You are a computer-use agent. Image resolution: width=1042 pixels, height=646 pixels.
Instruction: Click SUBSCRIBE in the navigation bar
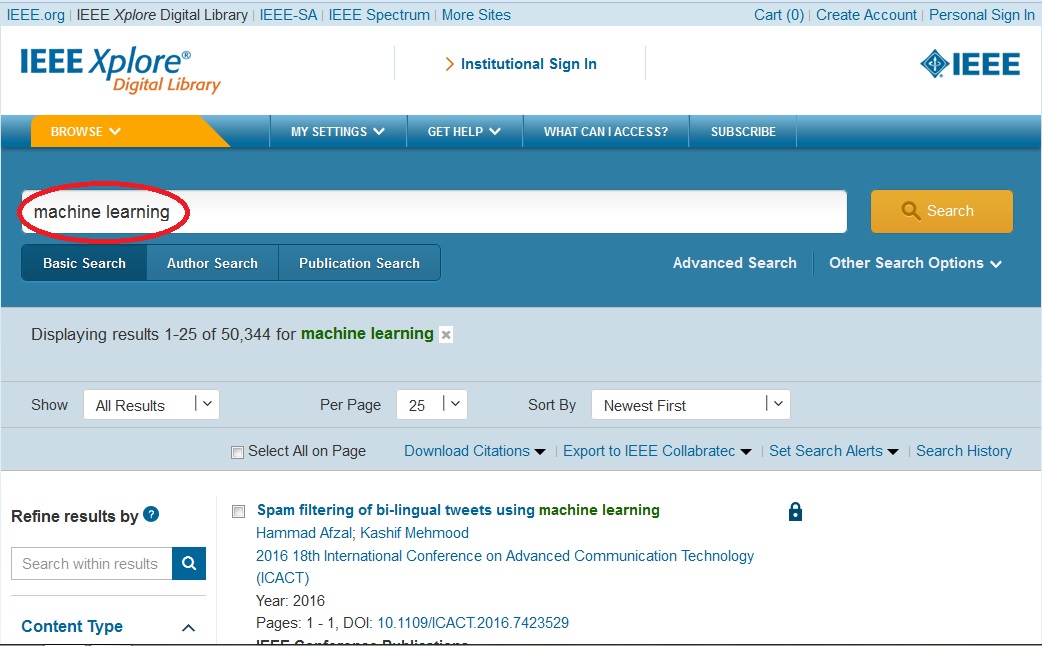click(x=743, y=132)
